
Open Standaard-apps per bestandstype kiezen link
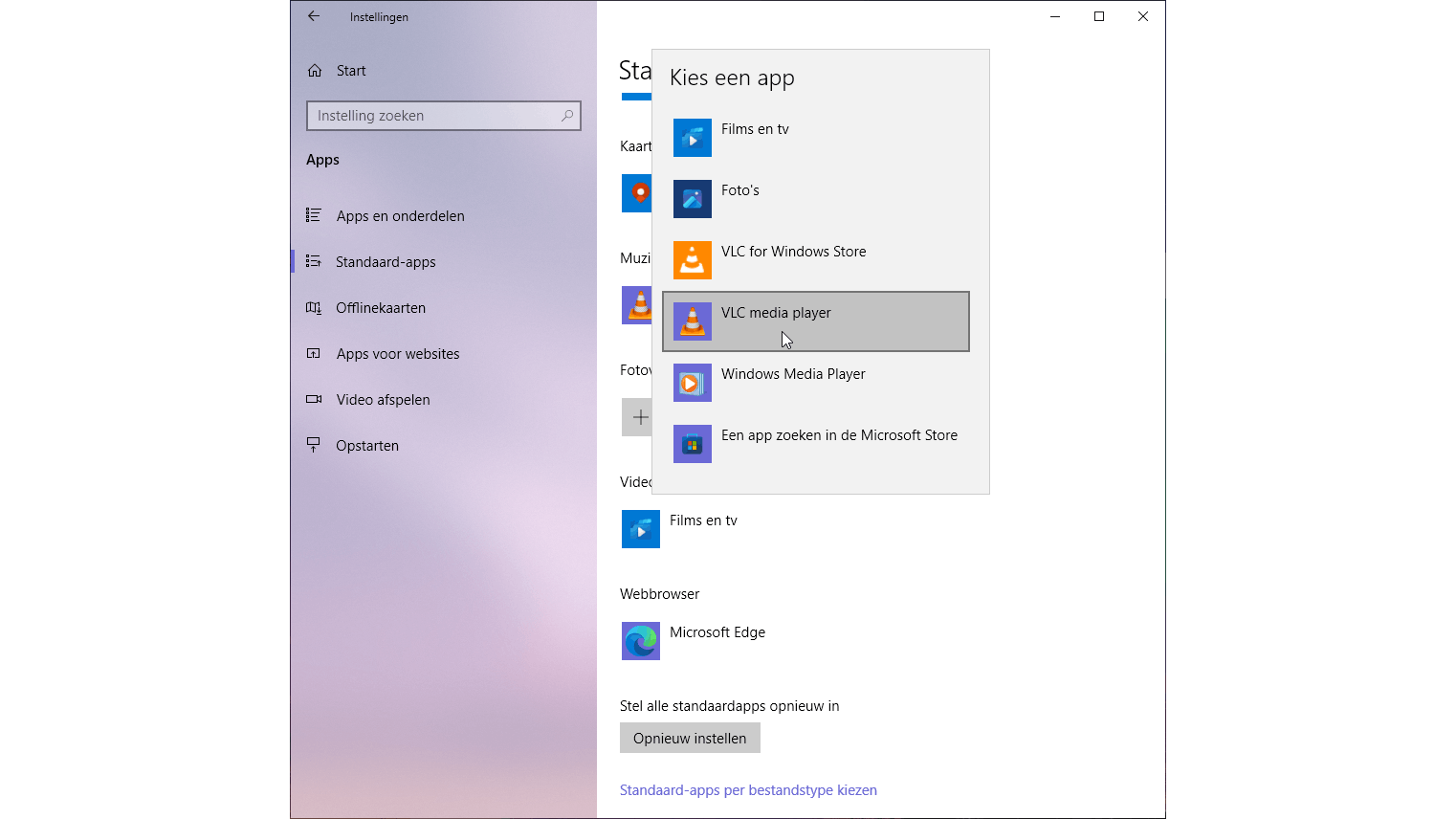pos(748,790)
